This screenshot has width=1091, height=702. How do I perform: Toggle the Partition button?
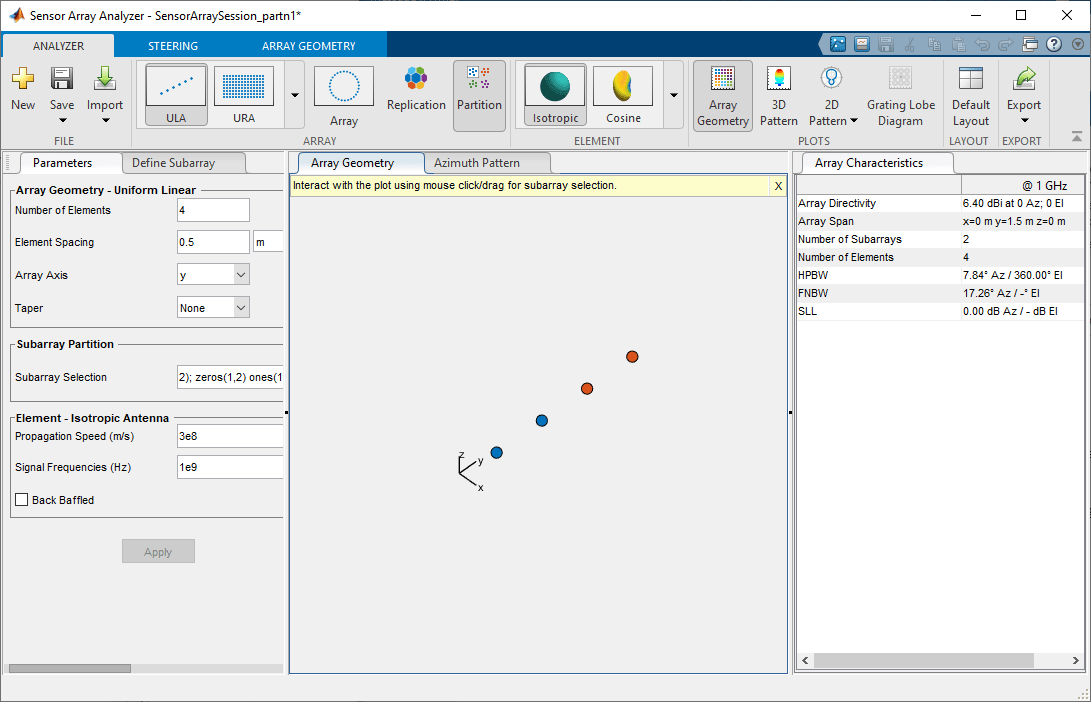(x=479, y=95)
